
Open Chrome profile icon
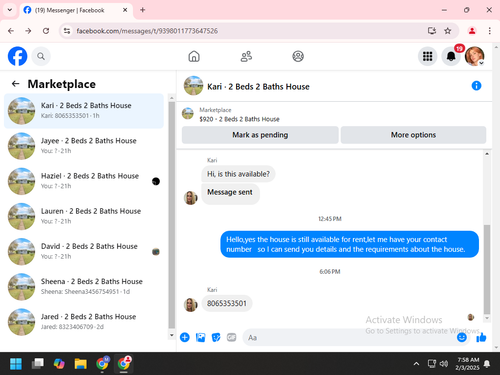472,31
